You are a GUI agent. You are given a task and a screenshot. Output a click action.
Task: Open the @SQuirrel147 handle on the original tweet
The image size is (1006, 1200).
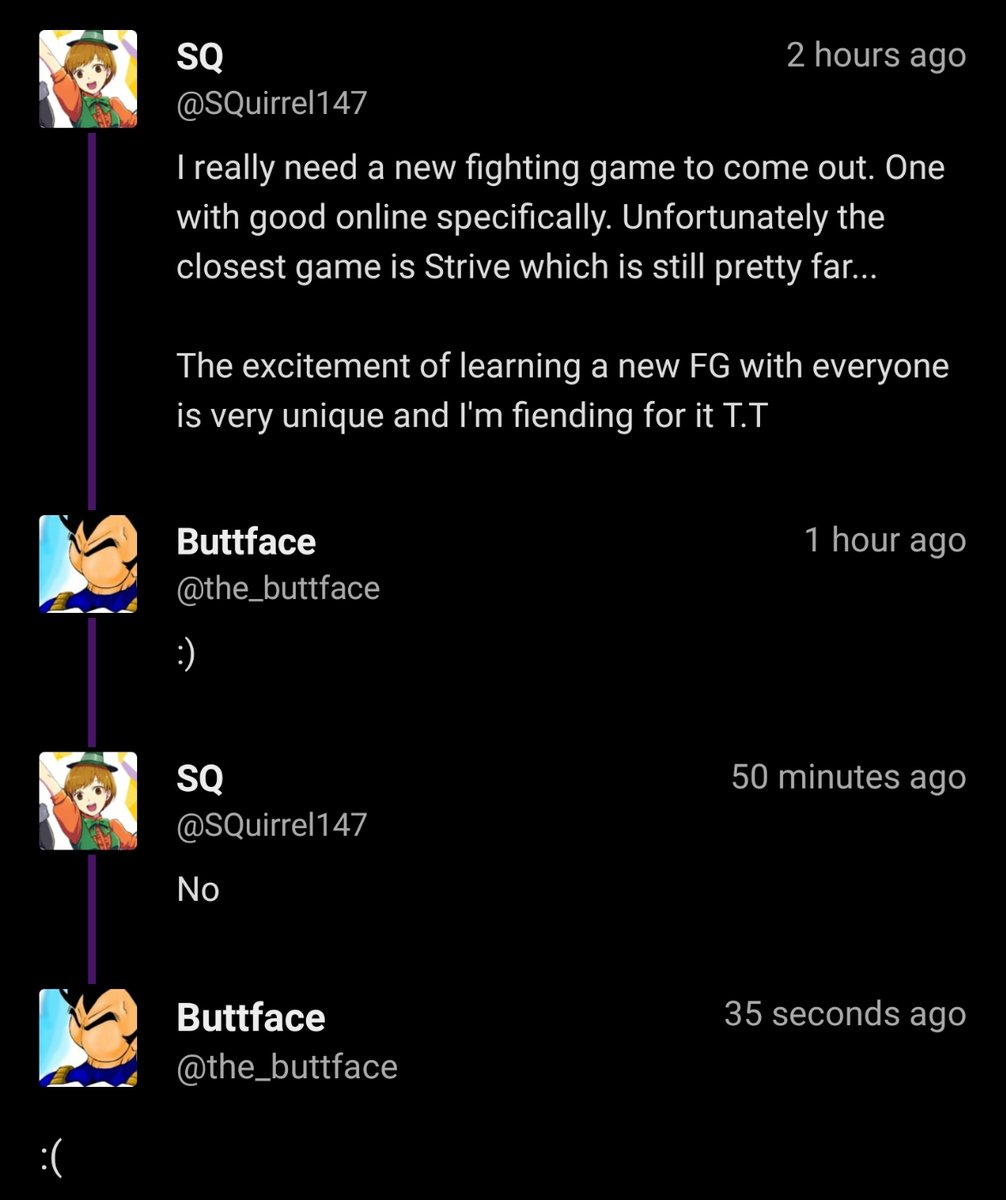pyautogui.click(x=272, y=103)
